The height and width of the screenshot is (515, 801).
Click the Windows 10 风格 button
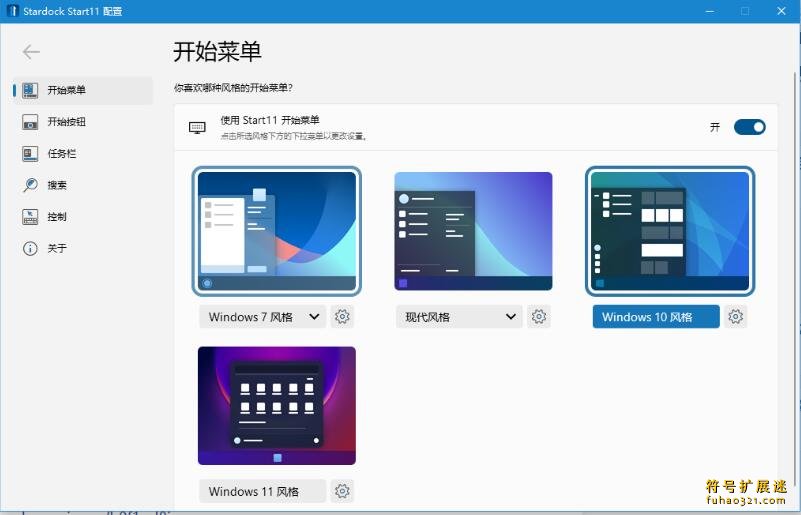coord(656,317)
